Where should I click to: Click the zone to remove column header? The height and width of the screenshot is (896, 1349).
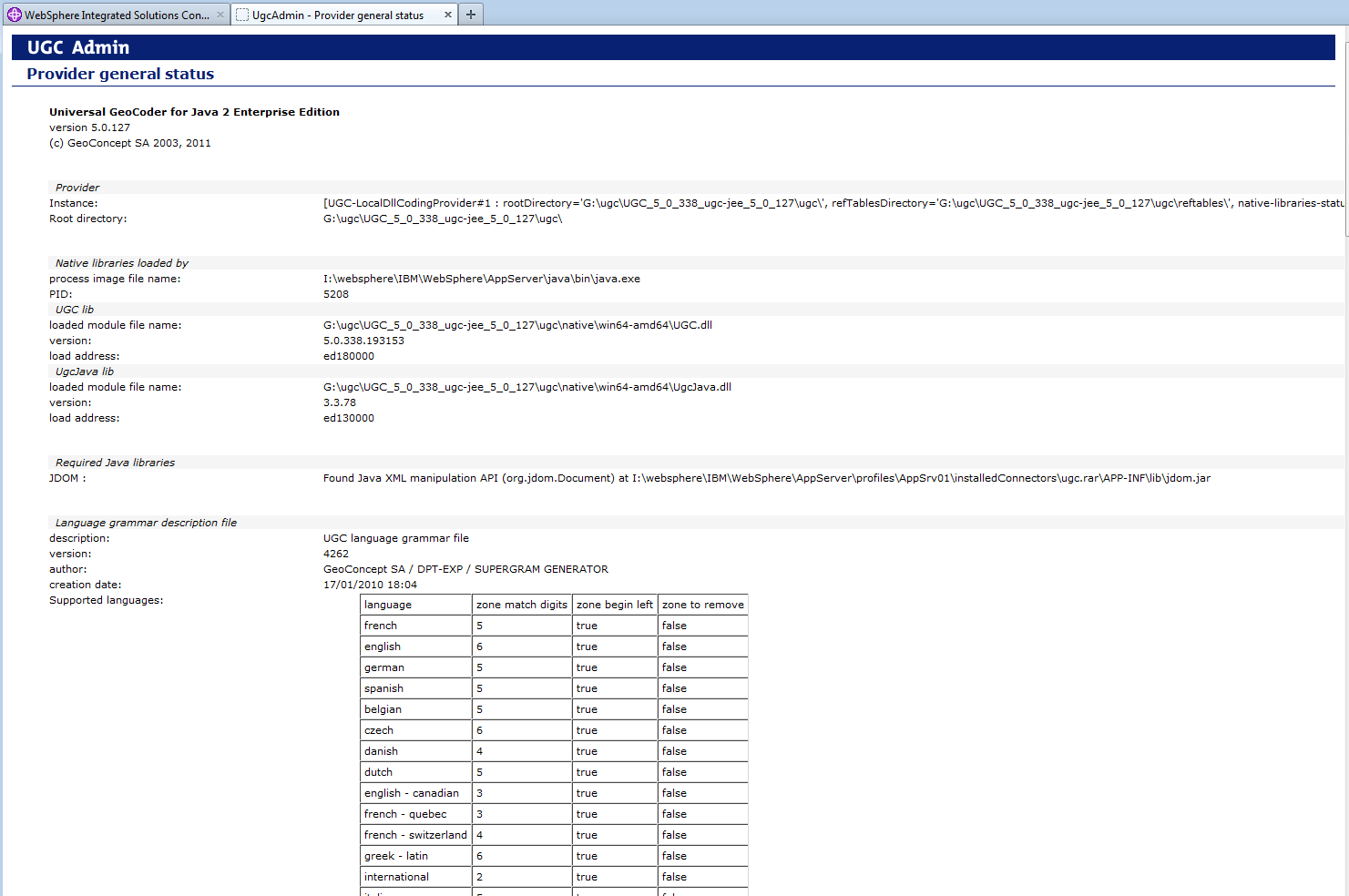703,605
